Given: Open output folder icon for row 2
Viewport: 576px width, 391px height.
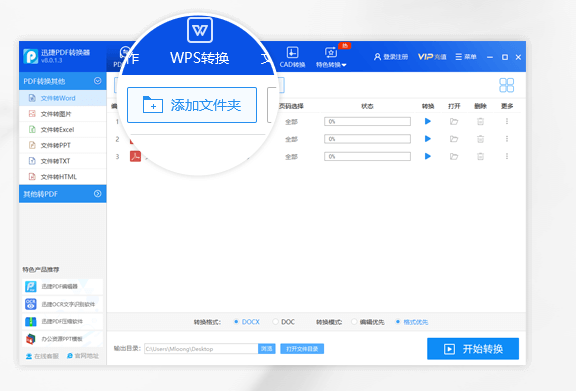Looking at the screenshot, I should pyautogui.click(x=454, y=139).
